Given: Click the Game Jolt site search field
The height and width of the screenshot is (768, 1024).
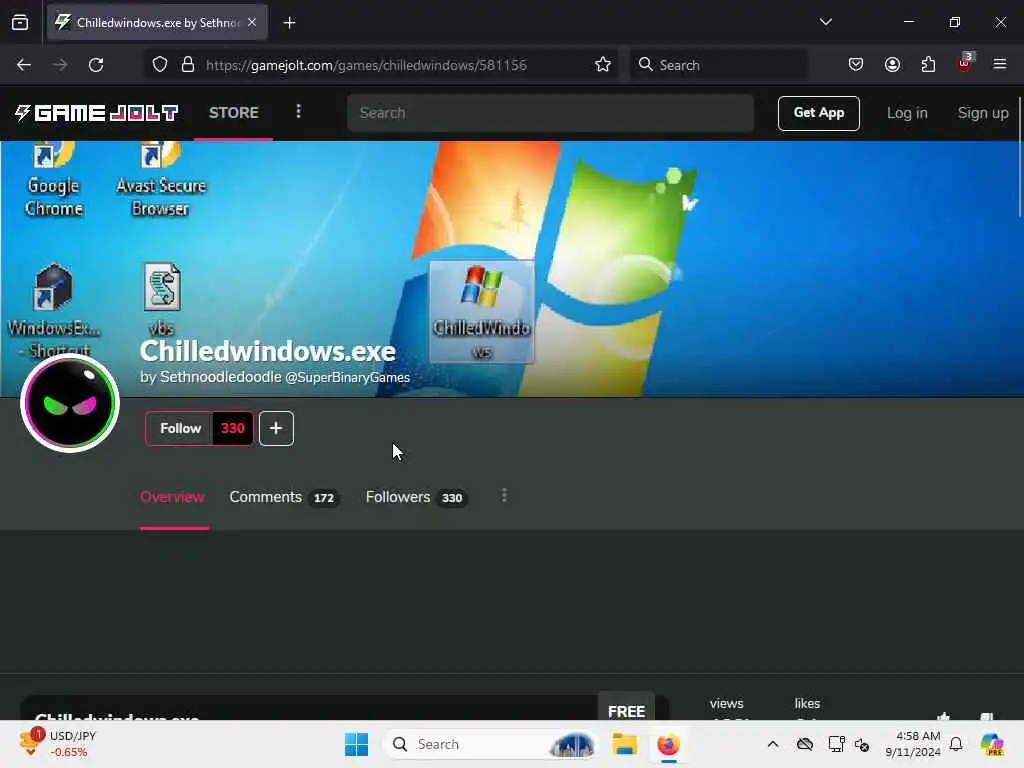Looking at the screenshot, I should click(551, 113).
